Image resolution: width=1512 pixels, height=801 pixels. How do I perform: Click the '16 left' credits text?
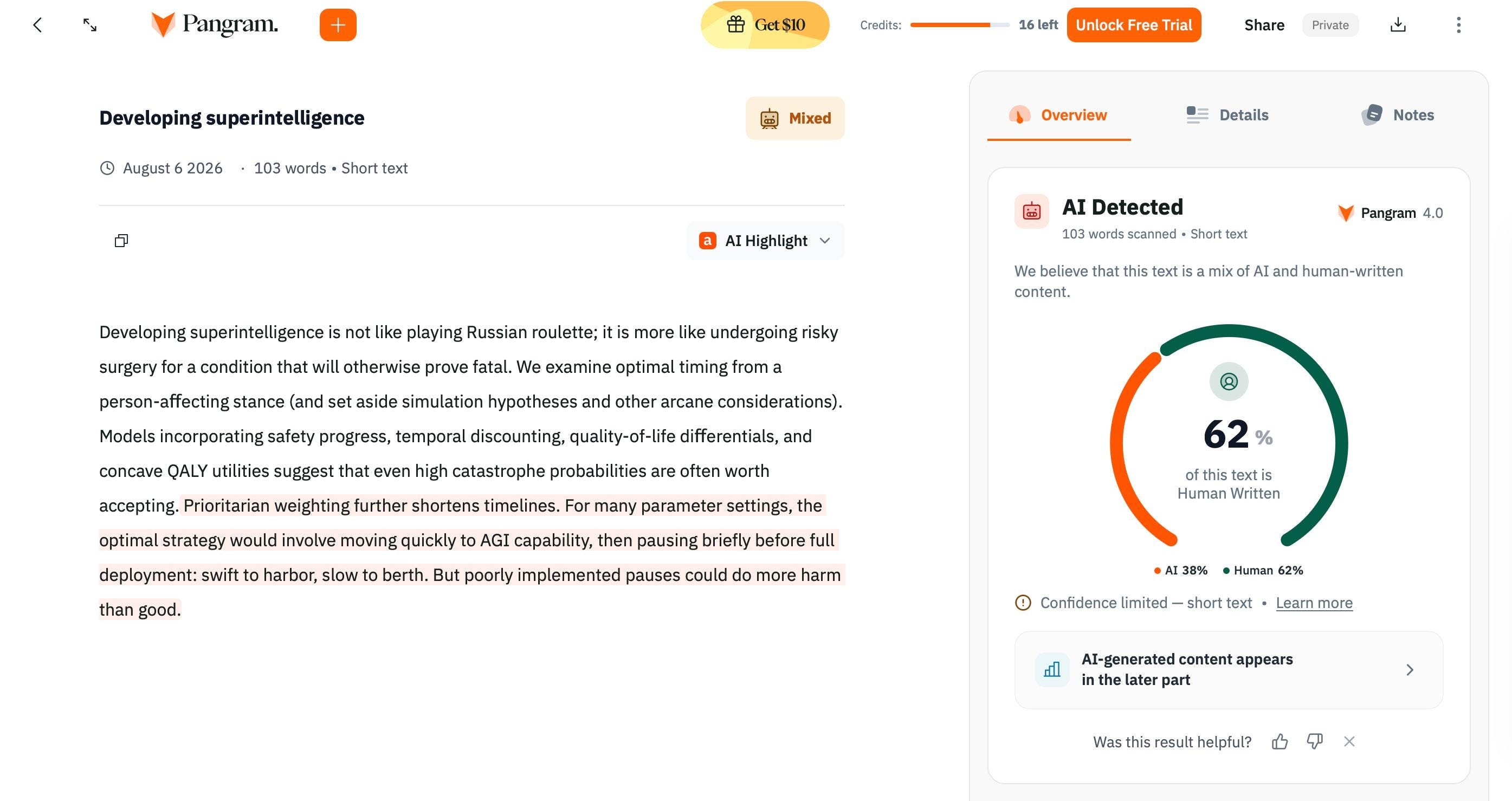[1038, 24]
